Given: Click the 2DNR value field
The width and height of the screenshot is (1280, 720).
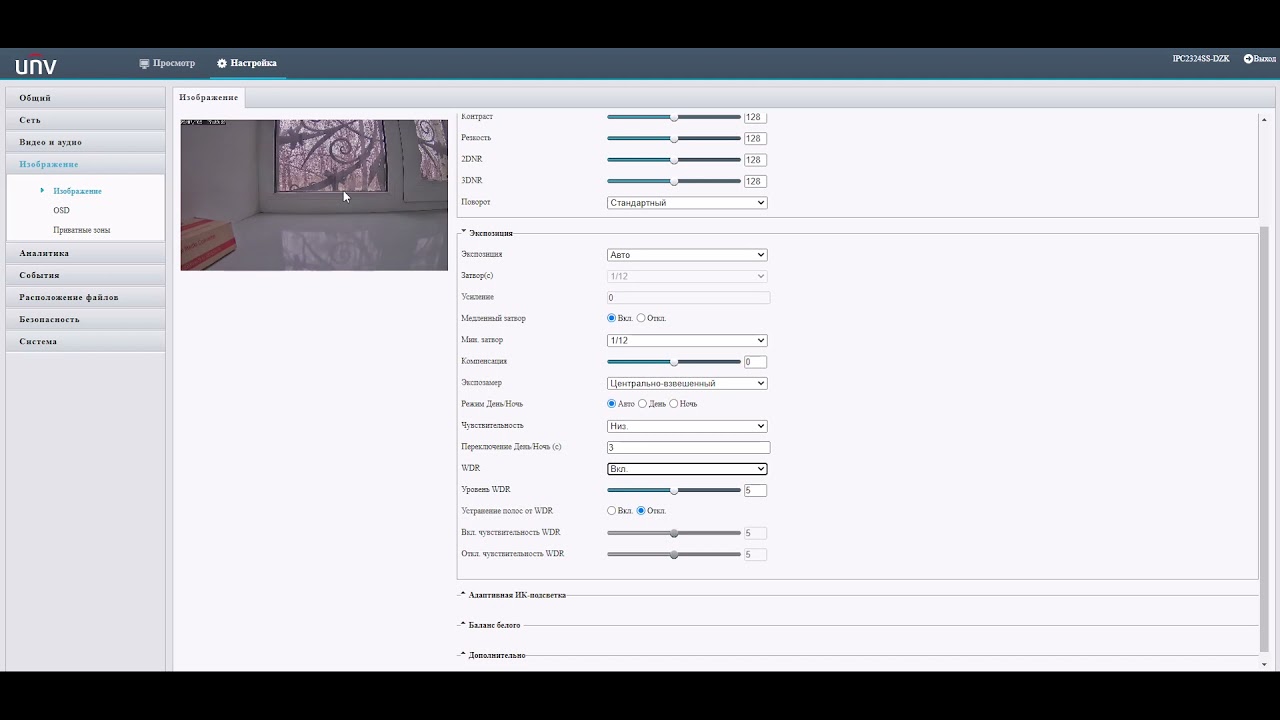Looking at the screenshot, I should tap(755, 160).
